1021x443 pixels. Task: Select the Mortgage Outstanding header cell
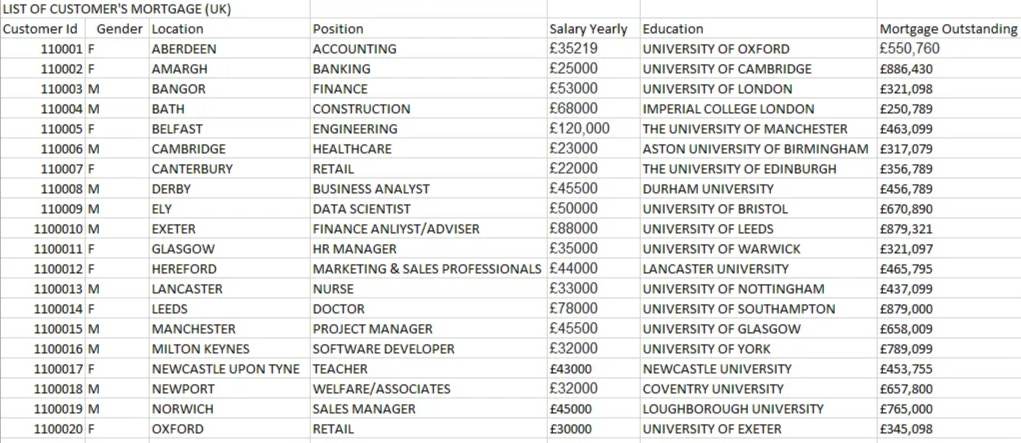(x=947, y=29)
